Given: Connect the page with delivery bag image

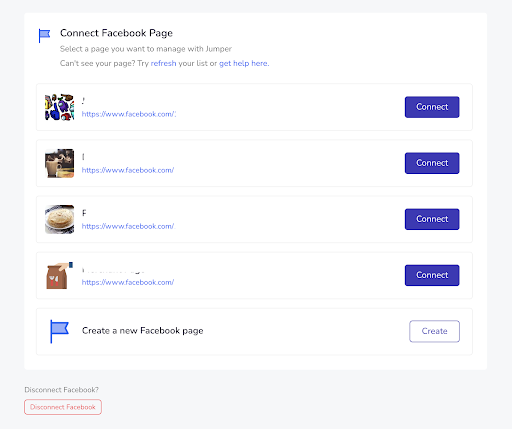Looking at the screenshot, I should tap(432, 275).
